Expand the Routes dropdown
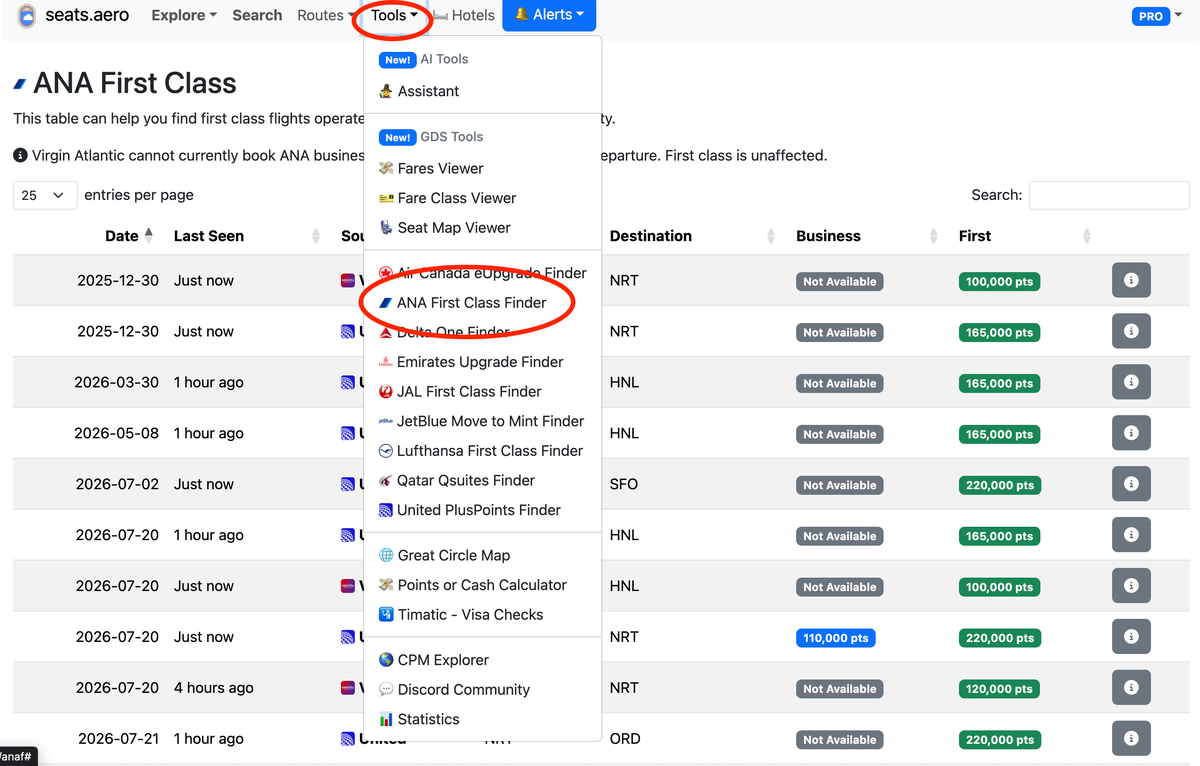 [x=326, y=15]
